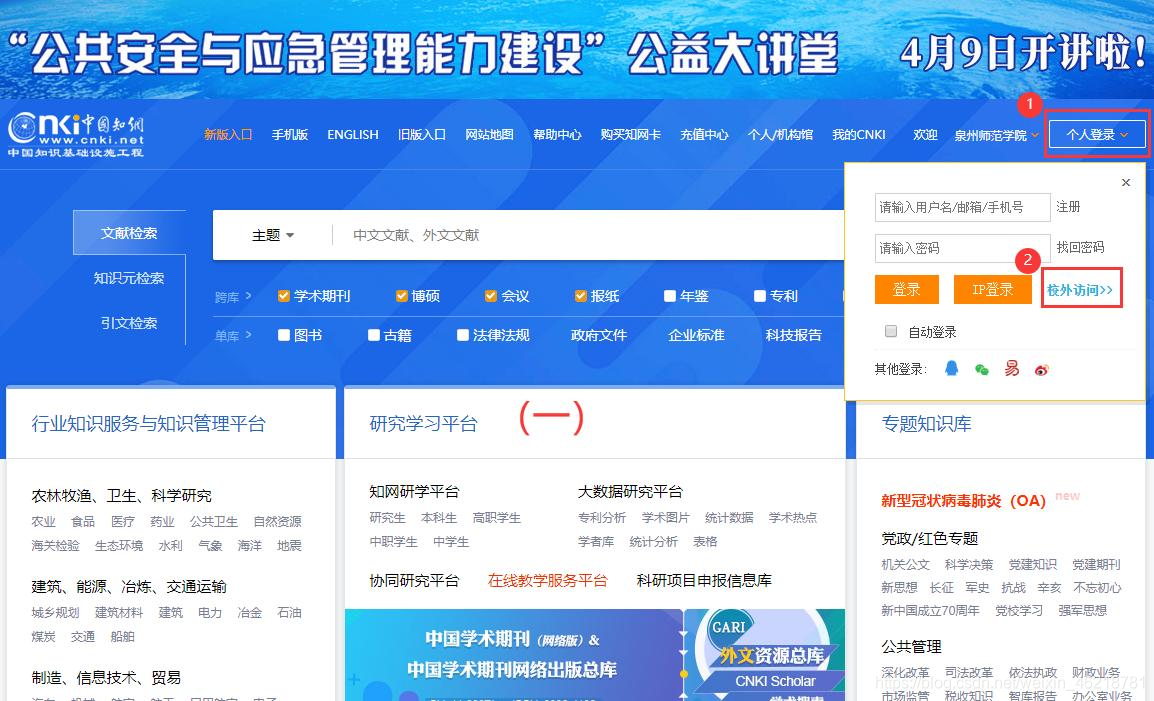The height and width of the screenshot is (701, 1154).
Task: Select the 文献检索 tab
Action: pos(129,233)
